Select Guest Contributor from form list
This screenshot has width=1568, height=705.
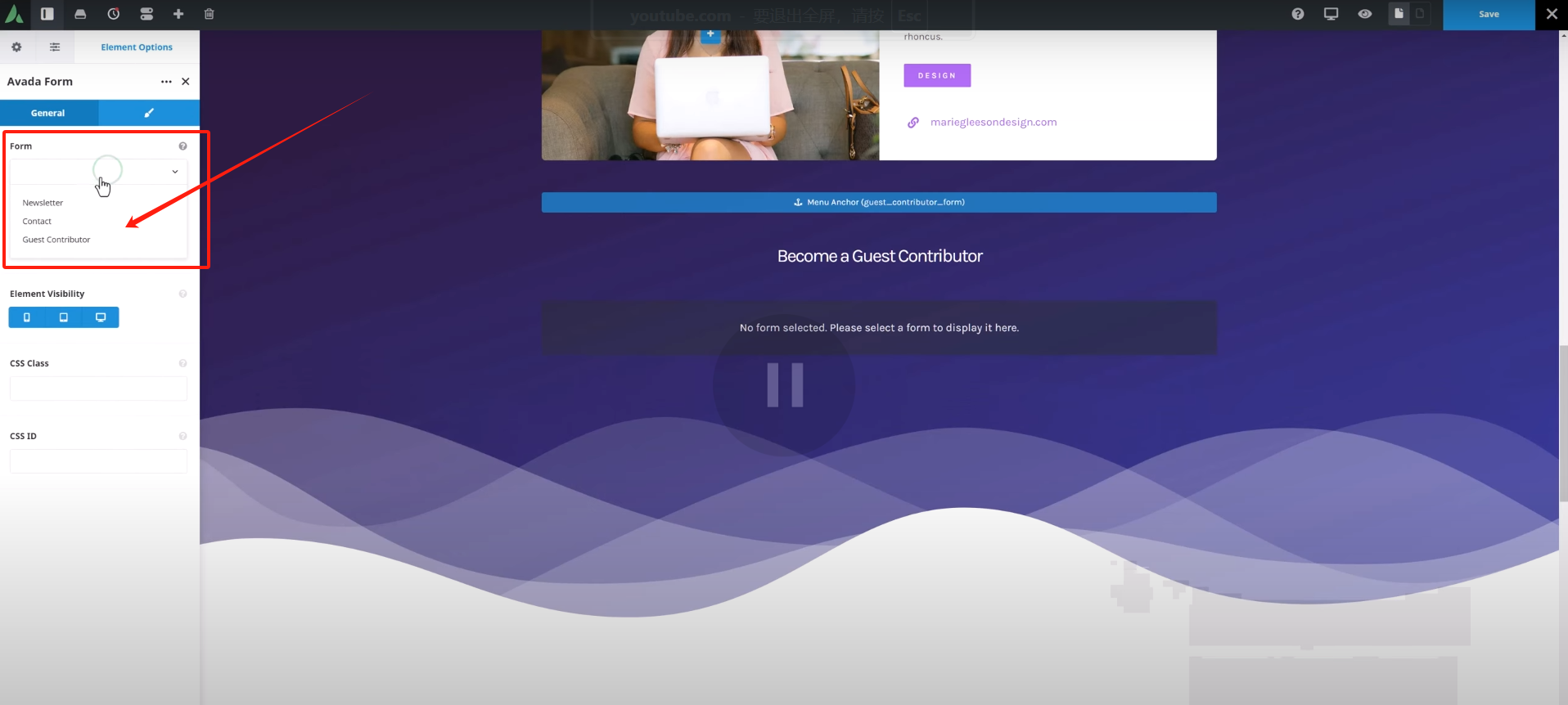pyautogui.click(x=56, y=240)
